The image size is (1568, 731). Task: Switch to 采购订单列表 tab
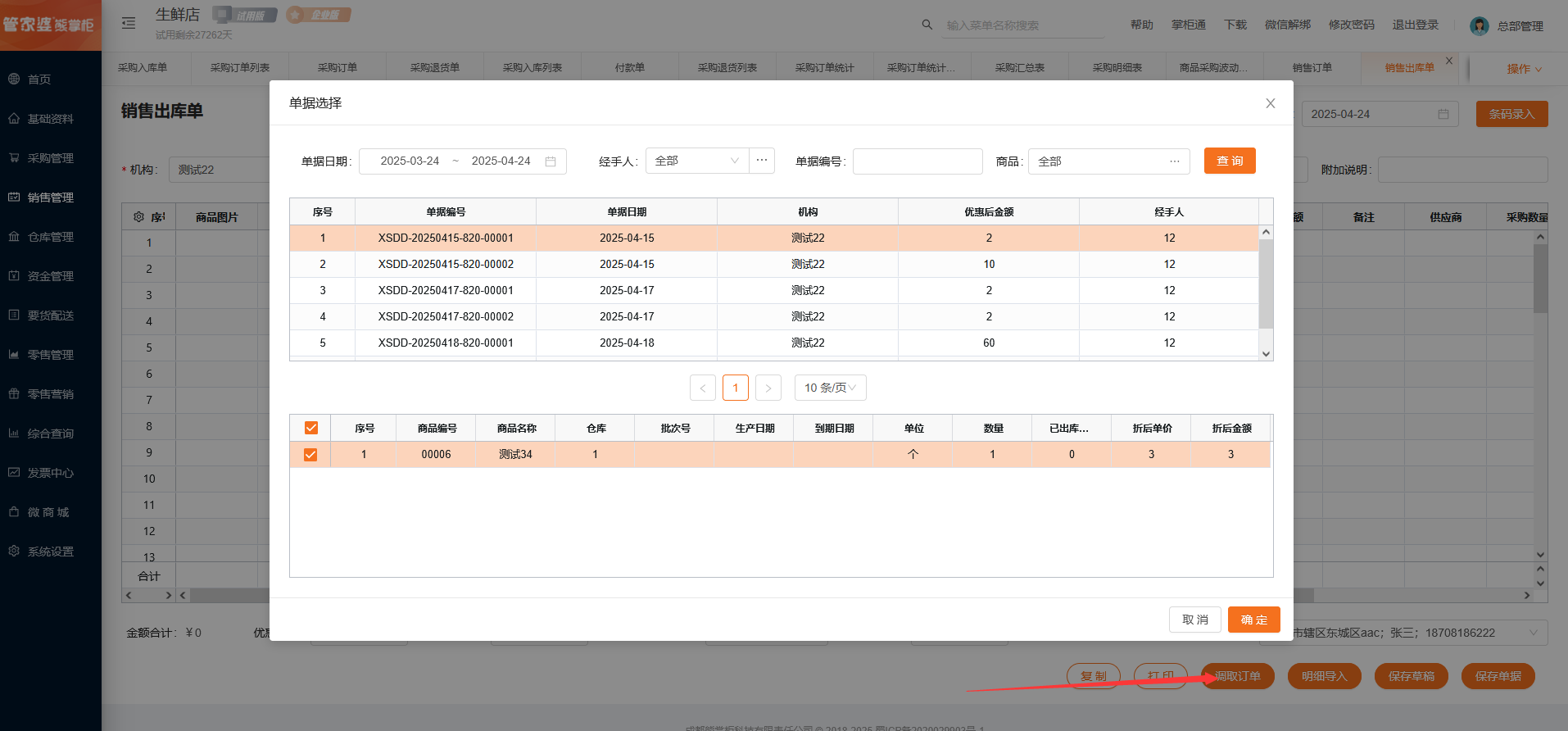click(x=240, y=68)
